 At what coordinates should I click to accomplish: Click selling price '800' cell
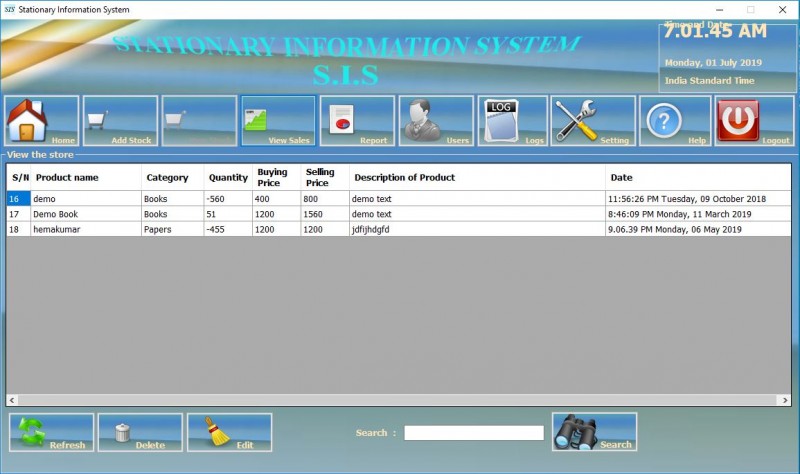(x=325, y=198)
